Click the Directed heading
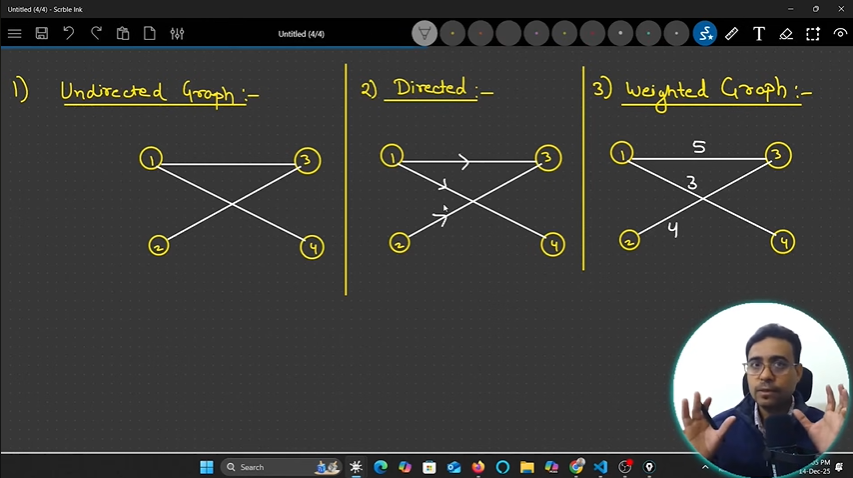The image size is (853, 478). point(443,88)
